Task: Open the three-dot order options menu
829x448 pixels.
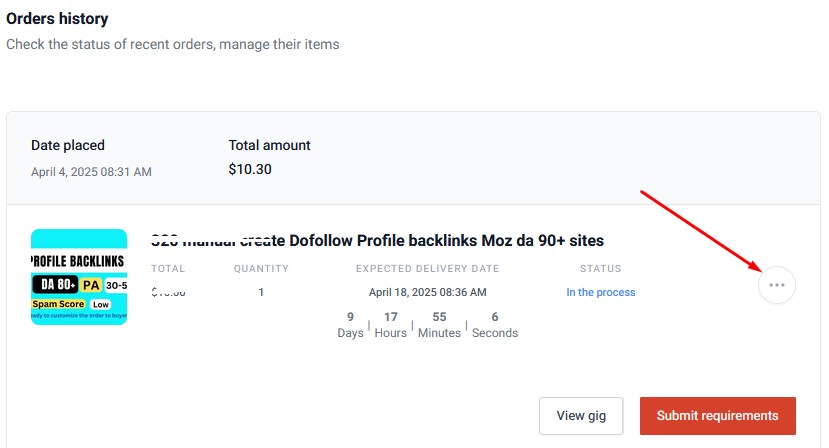Action: (777, 285)
